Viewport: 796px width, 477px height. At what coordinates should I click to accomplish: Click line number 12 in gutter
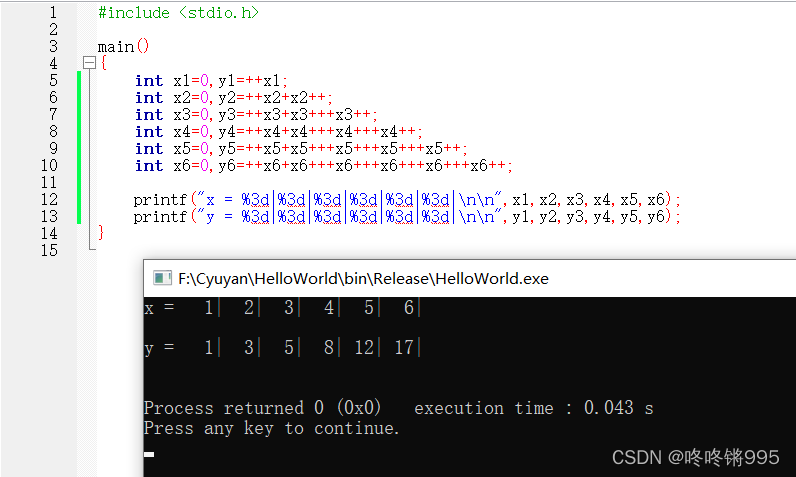[49, 199]
